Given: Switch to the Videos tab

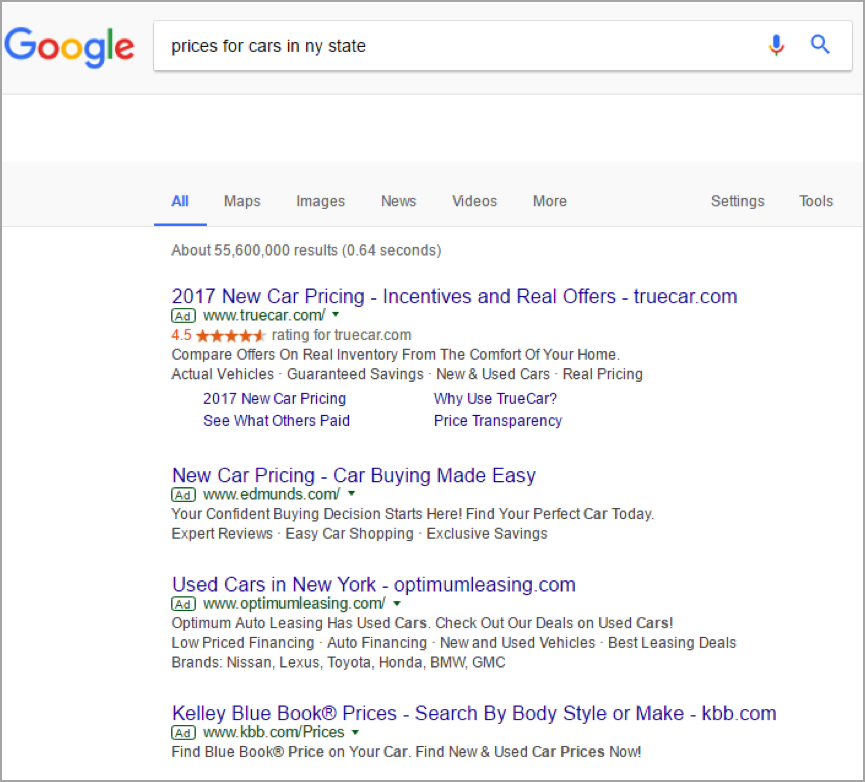Looking at the screenshot, I should click(x=474, y=201).
